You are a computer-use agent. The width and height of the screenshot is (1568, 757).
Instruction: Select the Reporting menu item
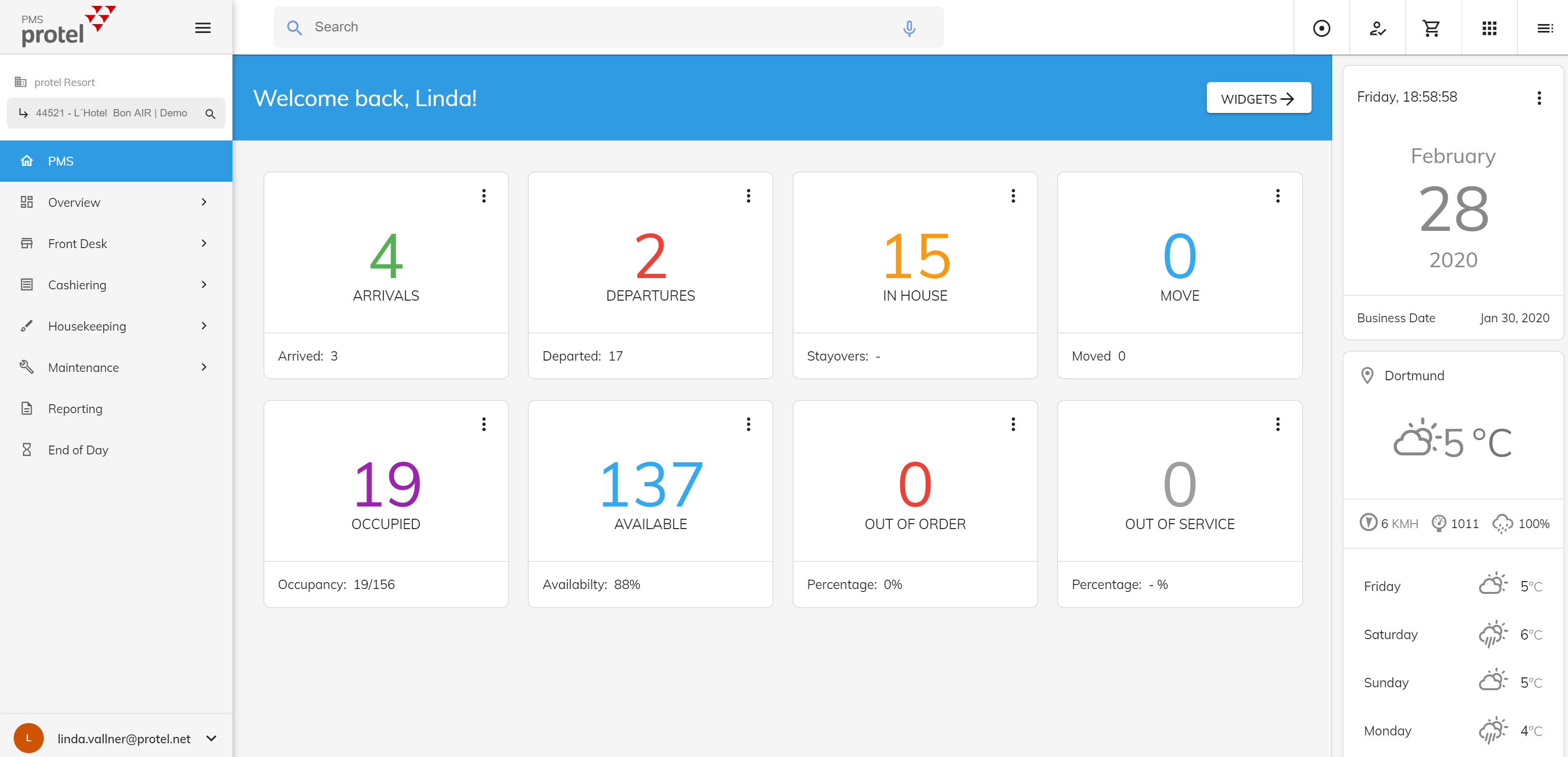click(x=76, y=409)
